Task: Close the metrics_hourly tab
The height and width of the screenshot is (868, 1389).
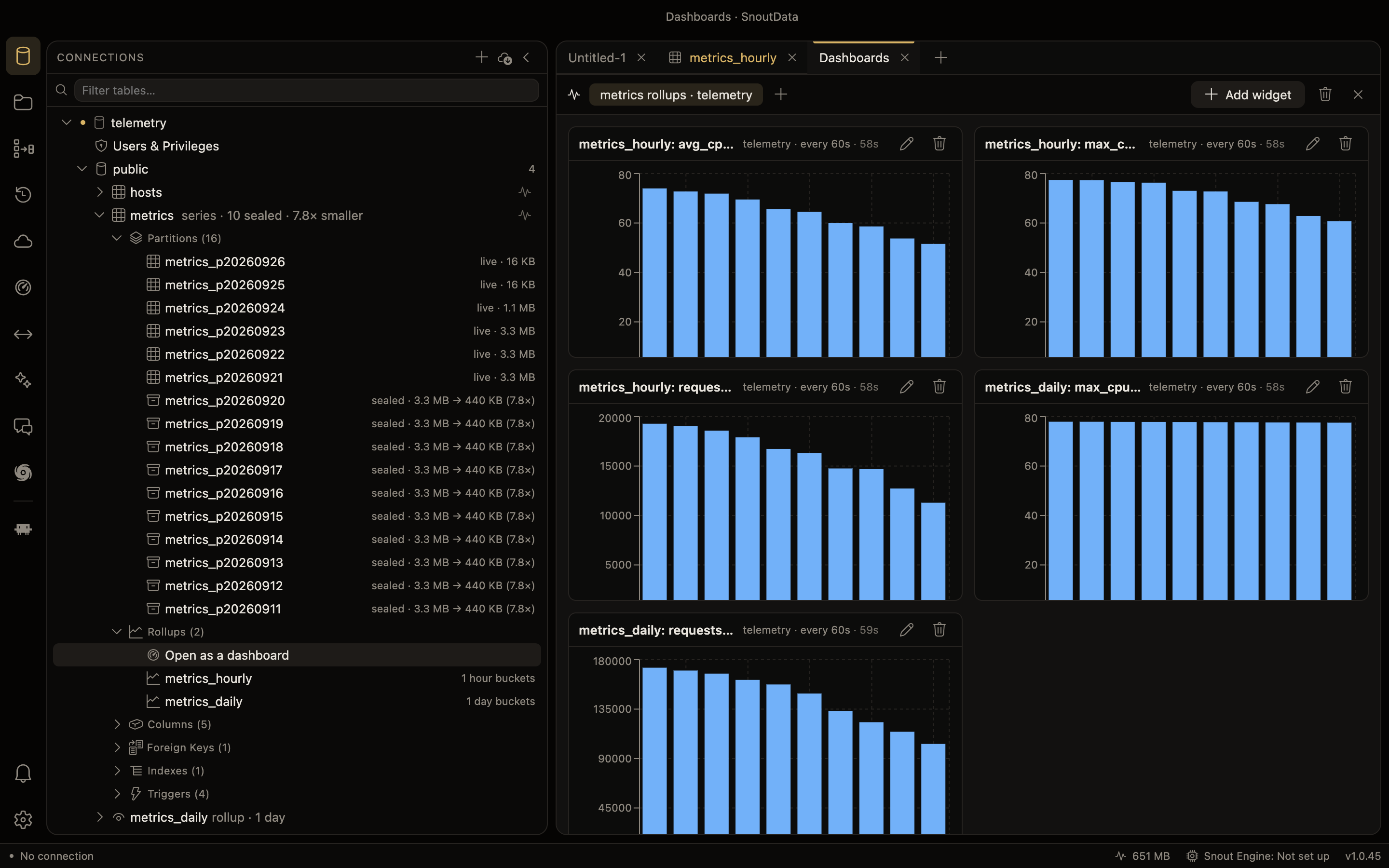Action: (x=792, y=58)
